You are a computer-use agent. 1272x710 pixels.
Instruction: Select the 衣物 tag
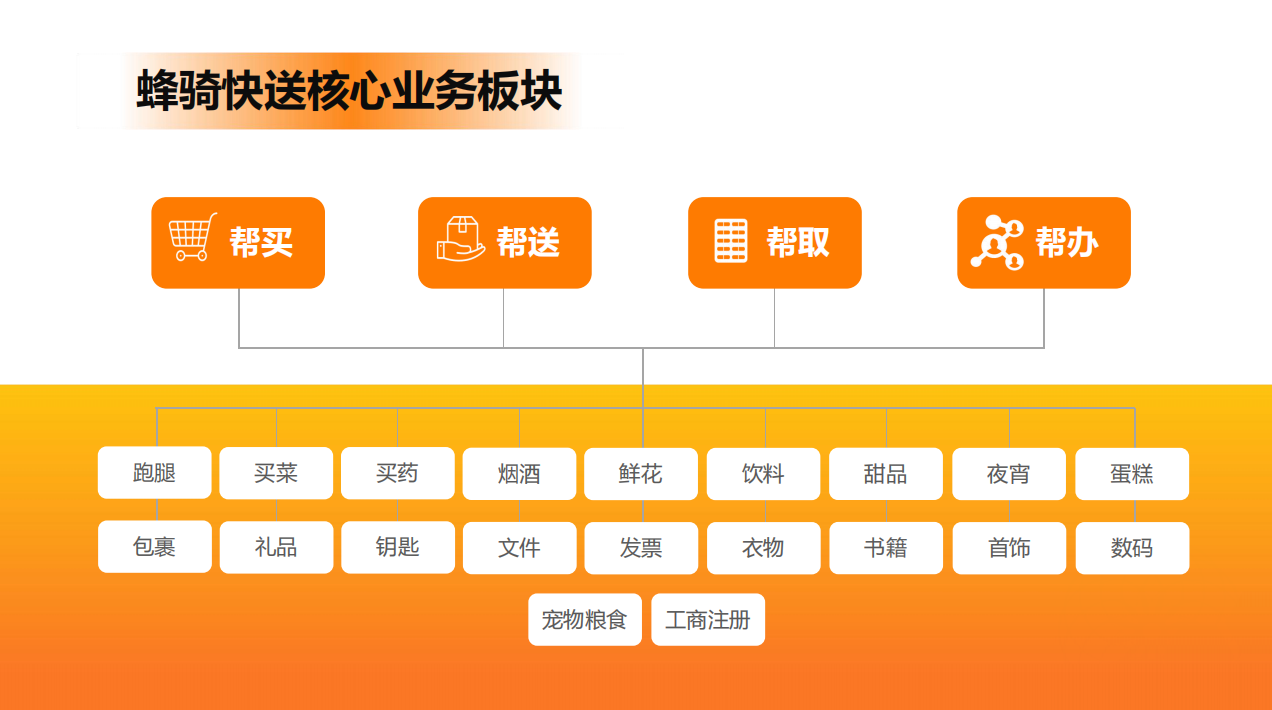point(763,548)
